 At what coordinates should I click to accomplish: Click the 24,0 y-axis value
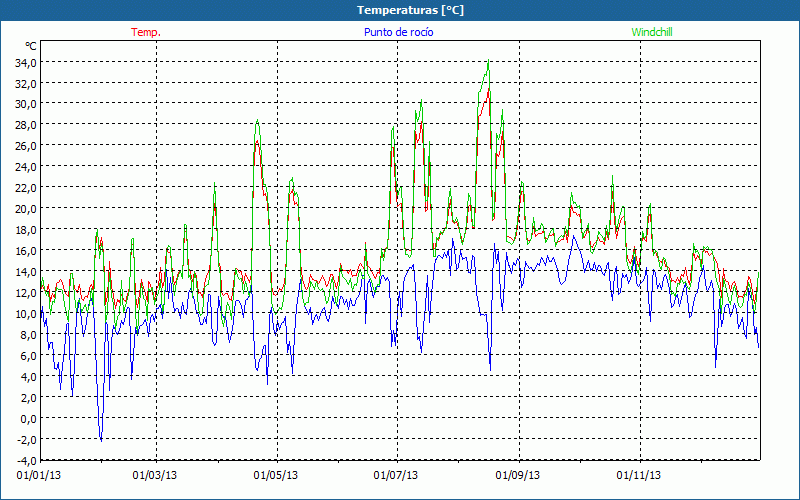26,167
